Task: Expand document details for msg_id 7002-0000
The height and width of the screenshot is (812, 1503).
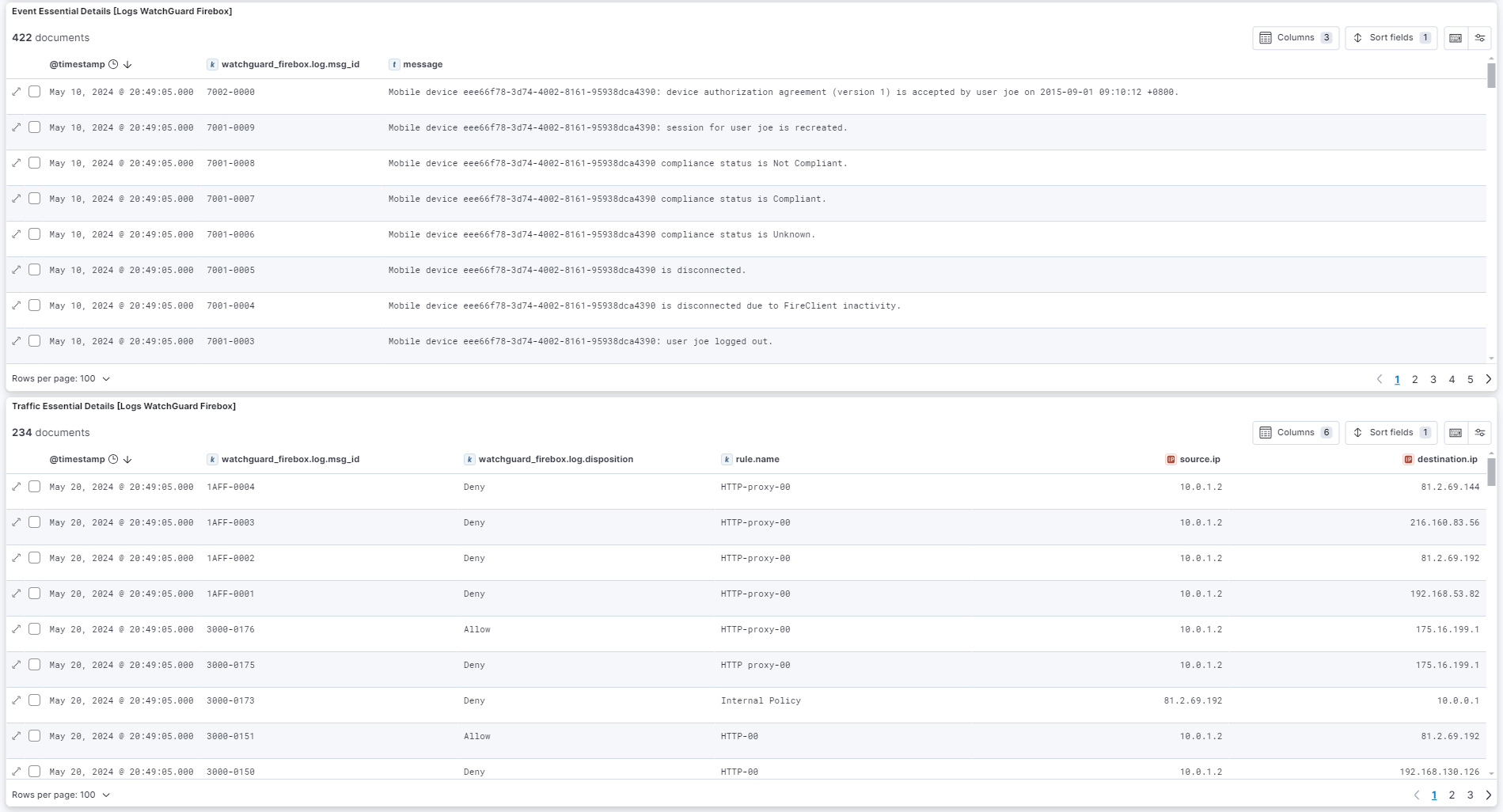Action: (16, 92)
